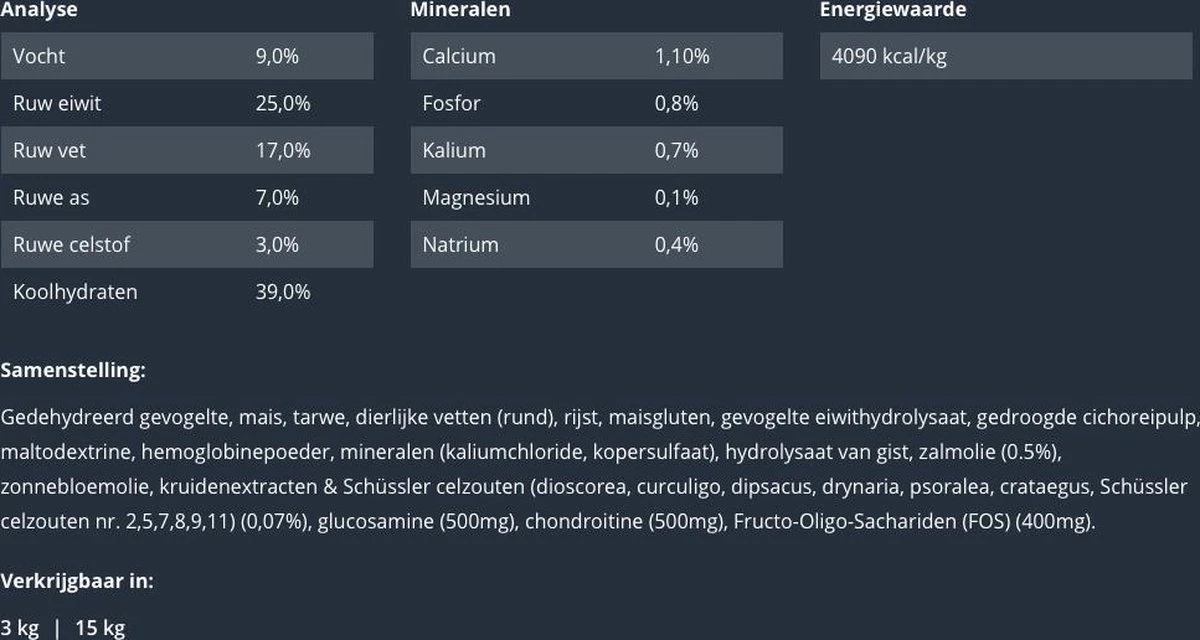Click the 3 kg size option
1200x640 pixels.
[x=20, y=628]
